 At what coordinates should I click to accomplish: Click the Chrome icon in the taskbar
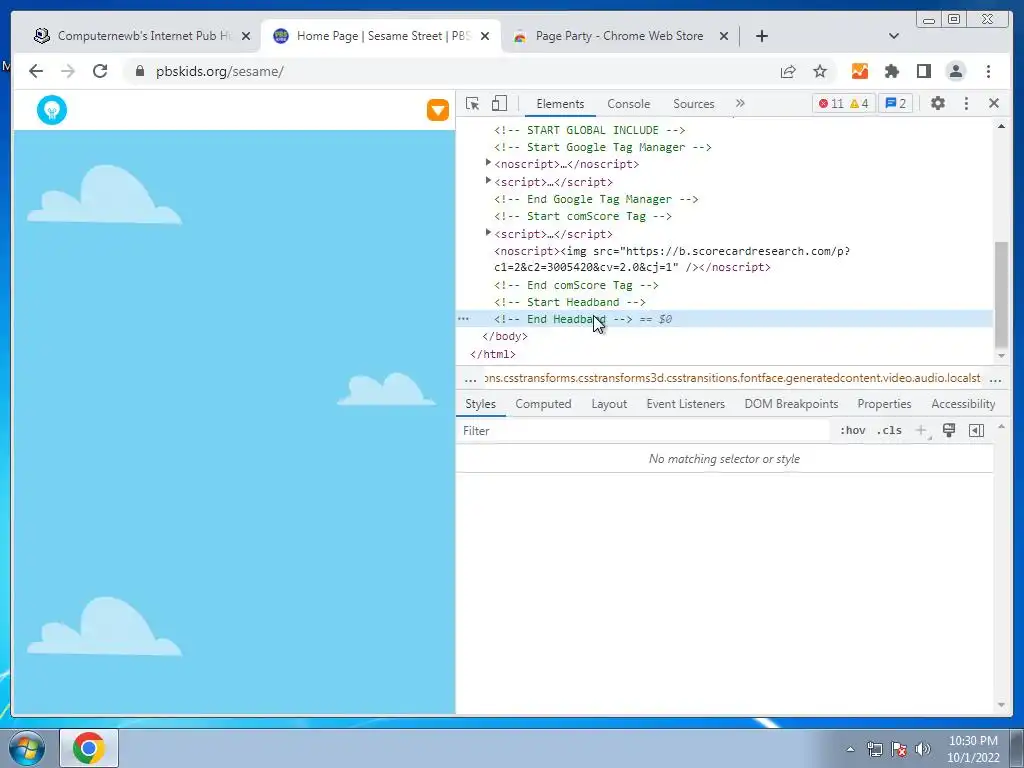pyautogui.click(x=89, y=748)
